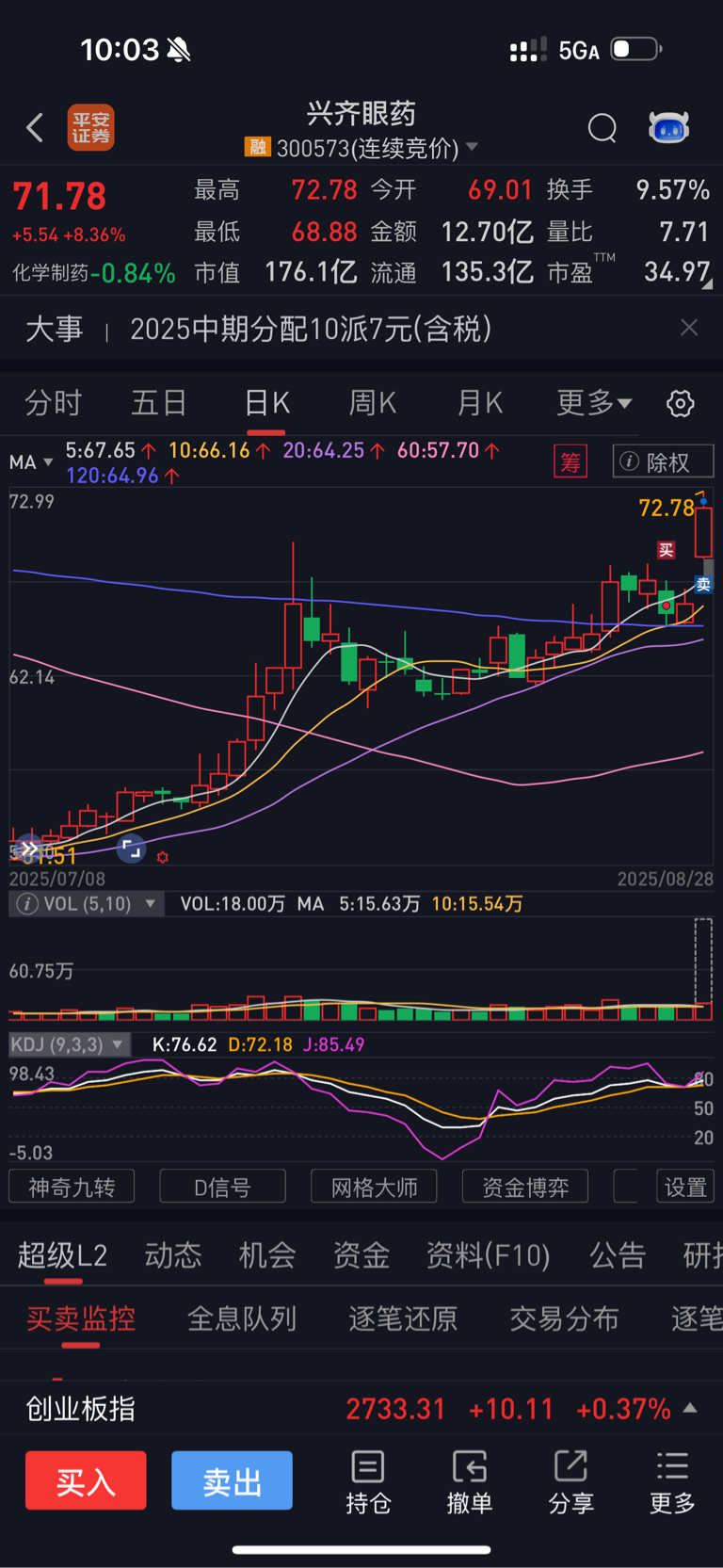This screenshot has height=1568, width=723.
Task: Expand the stock code dropdown arrow
Action: click(x=472, y=147)
